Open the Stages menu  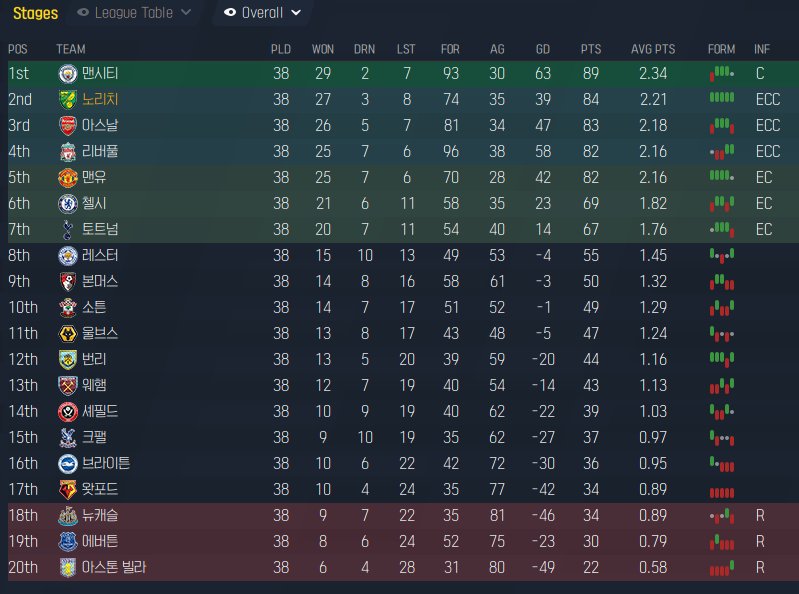pyautogui.click(x=36, y=13)
